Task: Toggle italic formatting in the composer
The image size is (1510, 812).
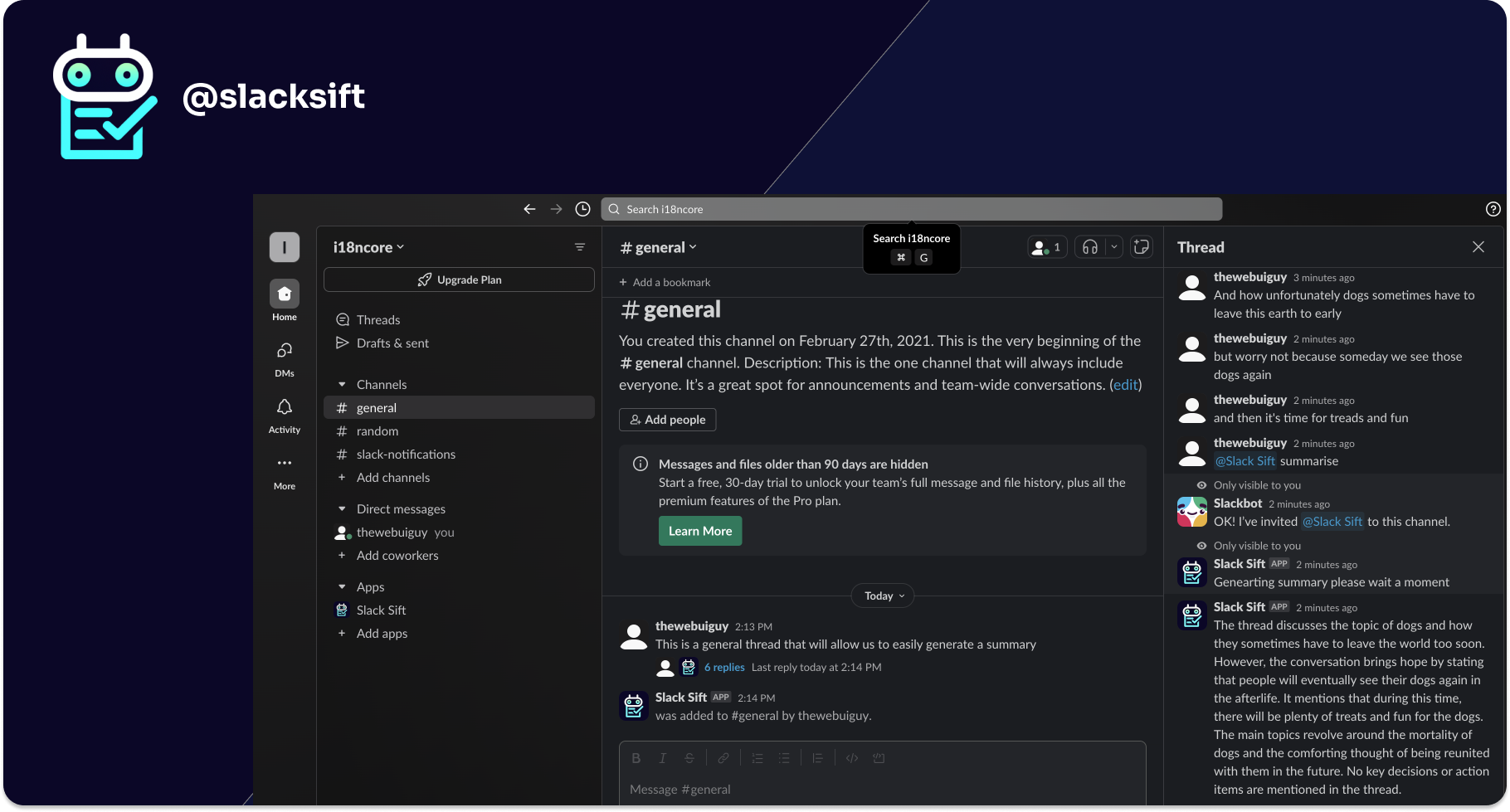Action: (662, 757)
